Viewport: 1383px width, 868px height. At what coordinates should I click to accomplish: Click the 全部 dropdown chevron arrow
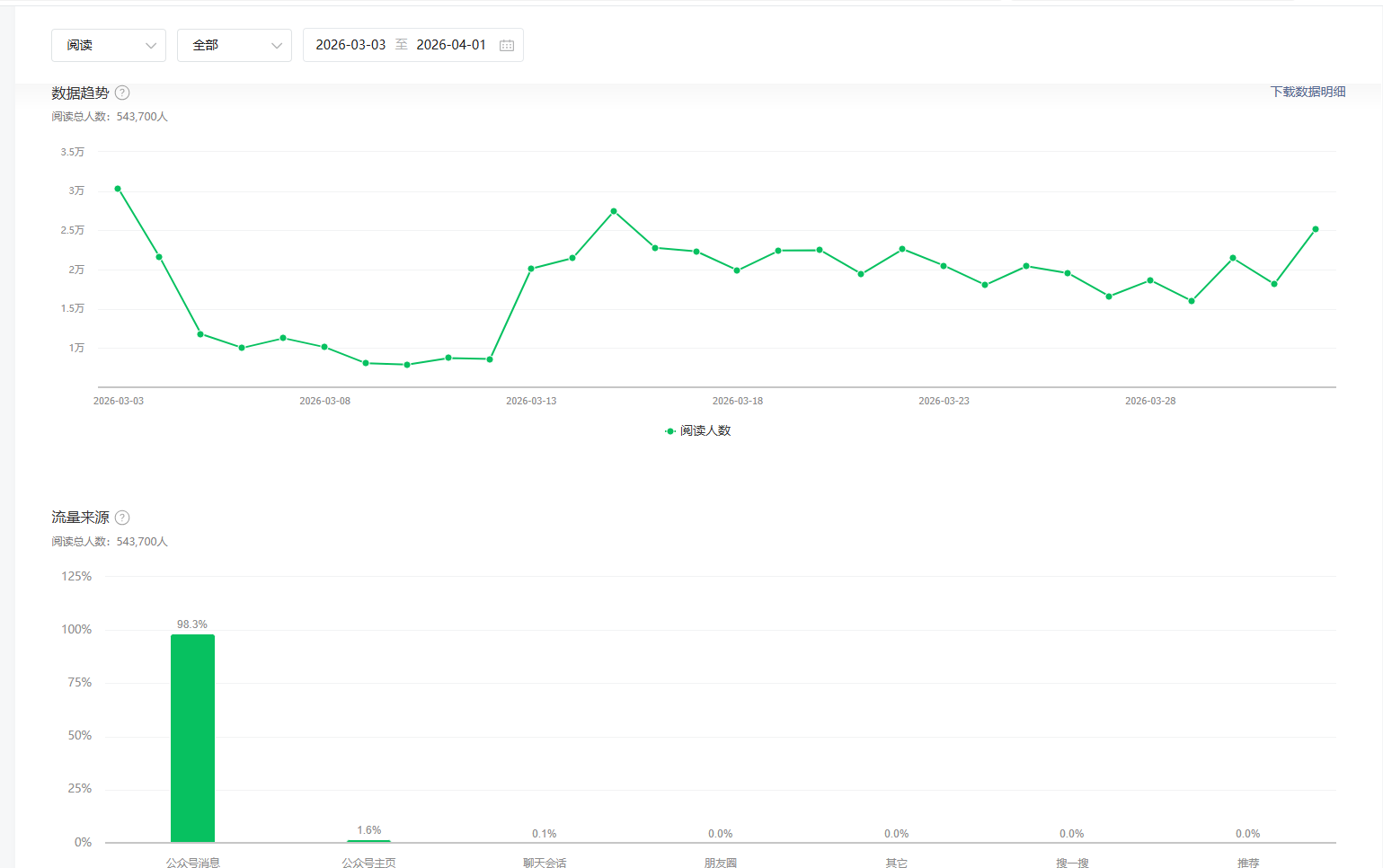[277, 46]
